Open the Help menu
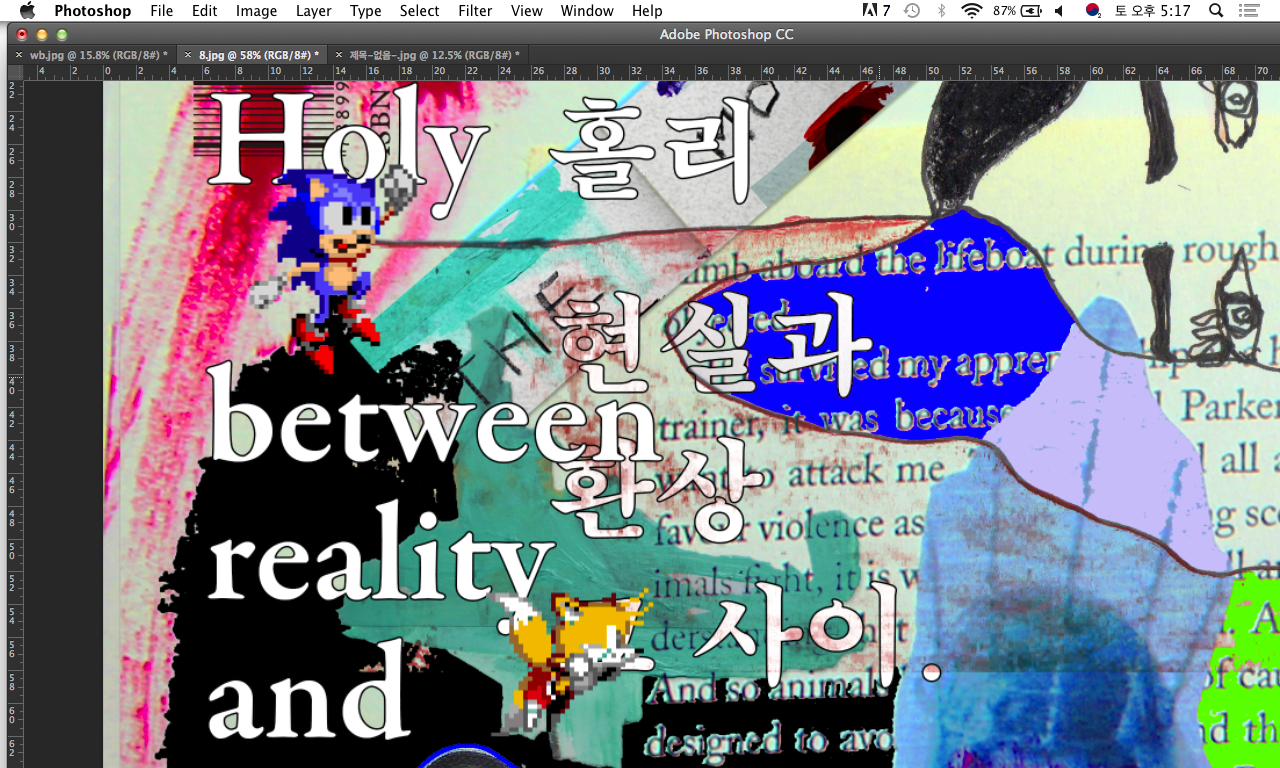The width and height of the screenshot is (1280, 768). click(x=647, y=11)
